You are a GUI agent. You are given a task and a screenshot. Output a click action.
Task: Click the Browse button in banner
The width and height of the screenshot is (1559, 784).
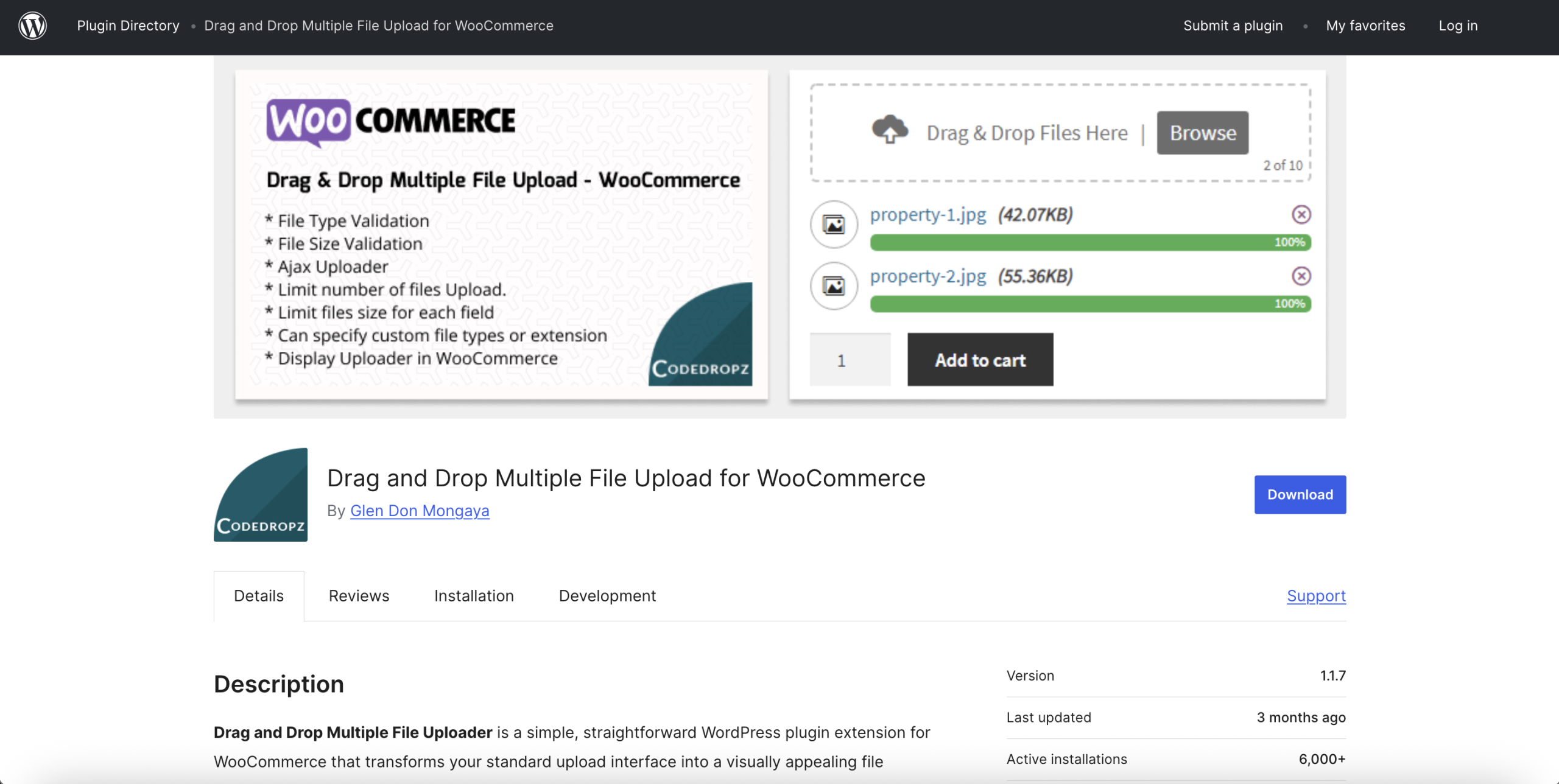tap(1203, 133)
